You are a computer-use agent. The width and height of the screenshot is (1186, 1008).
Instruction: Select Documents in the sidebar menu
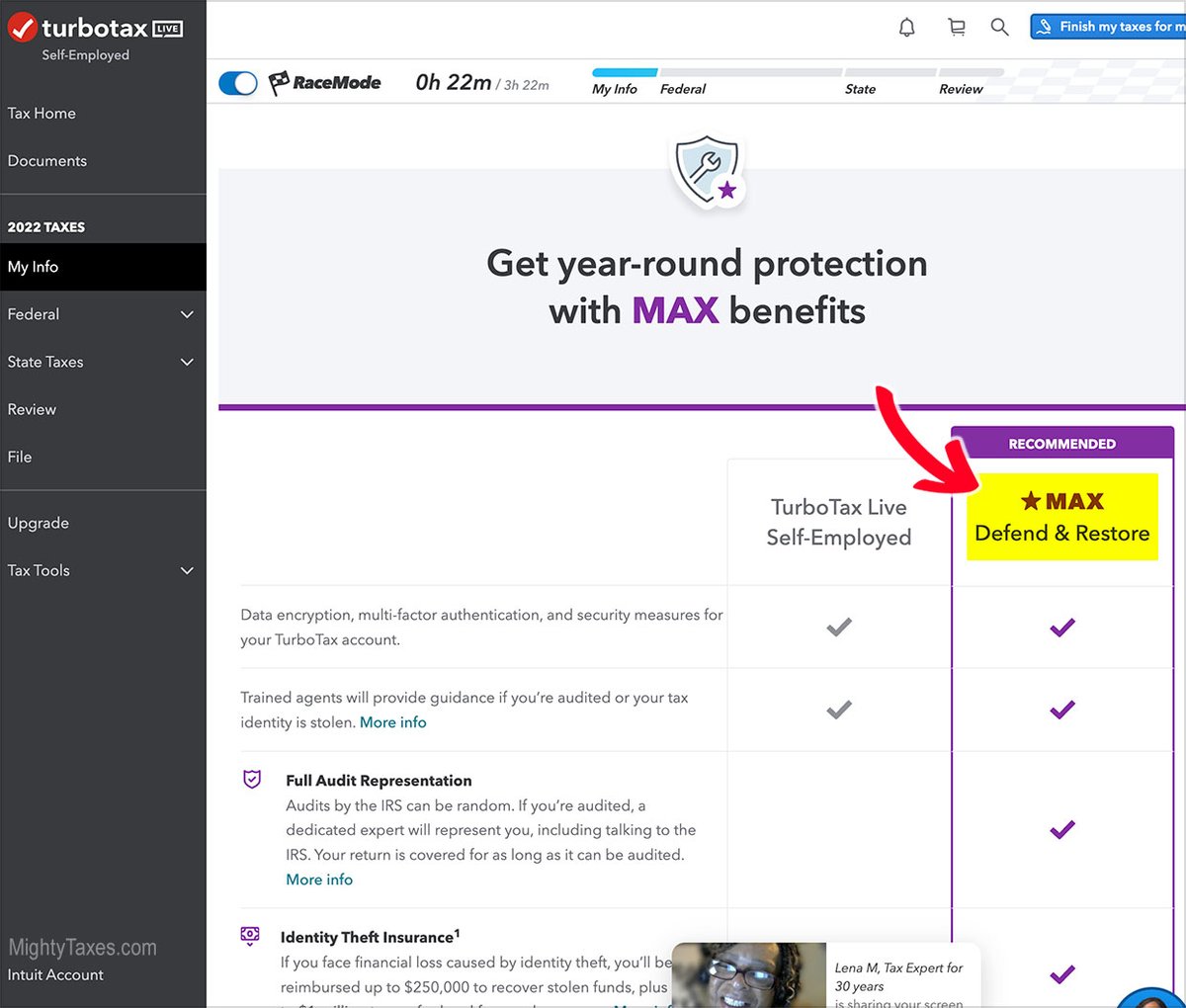click(47, 160)
